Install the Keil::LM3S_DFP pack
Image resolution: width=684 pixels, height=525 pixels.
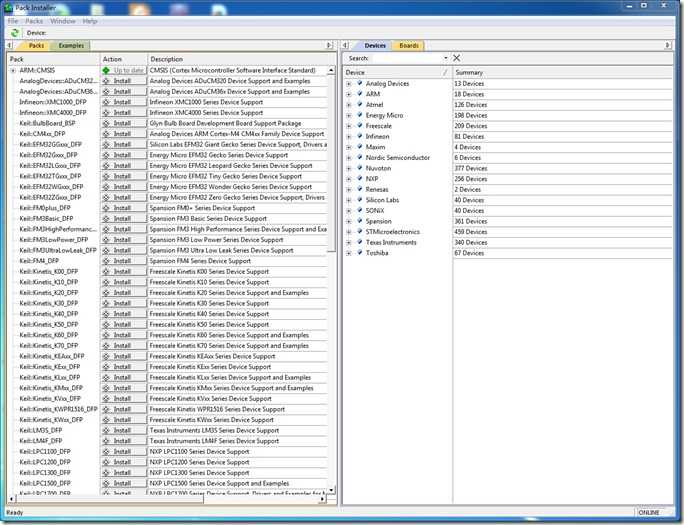pyautogui.click(x=124, y=430)
